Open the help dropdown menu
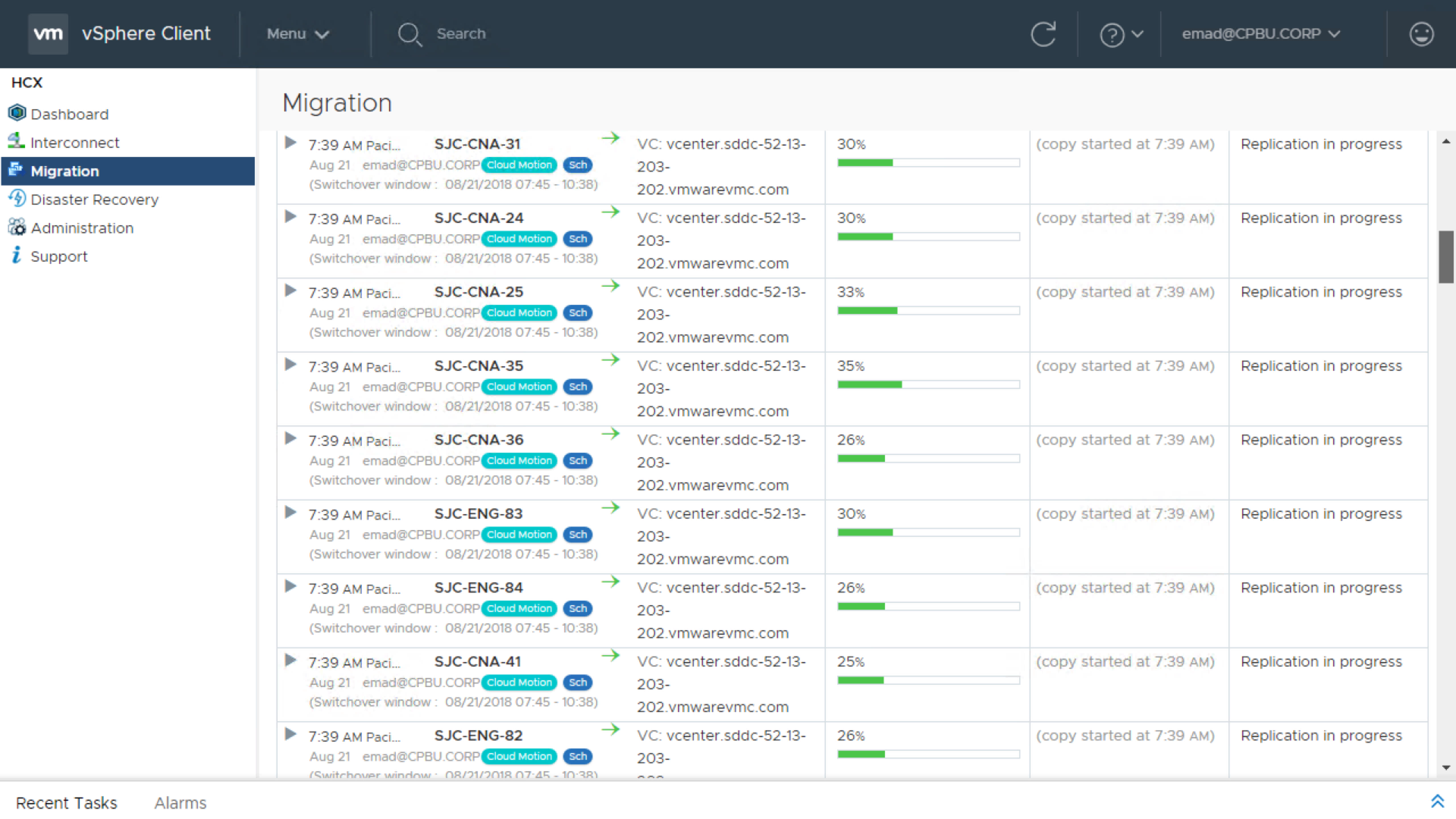1456x819 pixels. pyautogui.click(x=1121, y=34)
